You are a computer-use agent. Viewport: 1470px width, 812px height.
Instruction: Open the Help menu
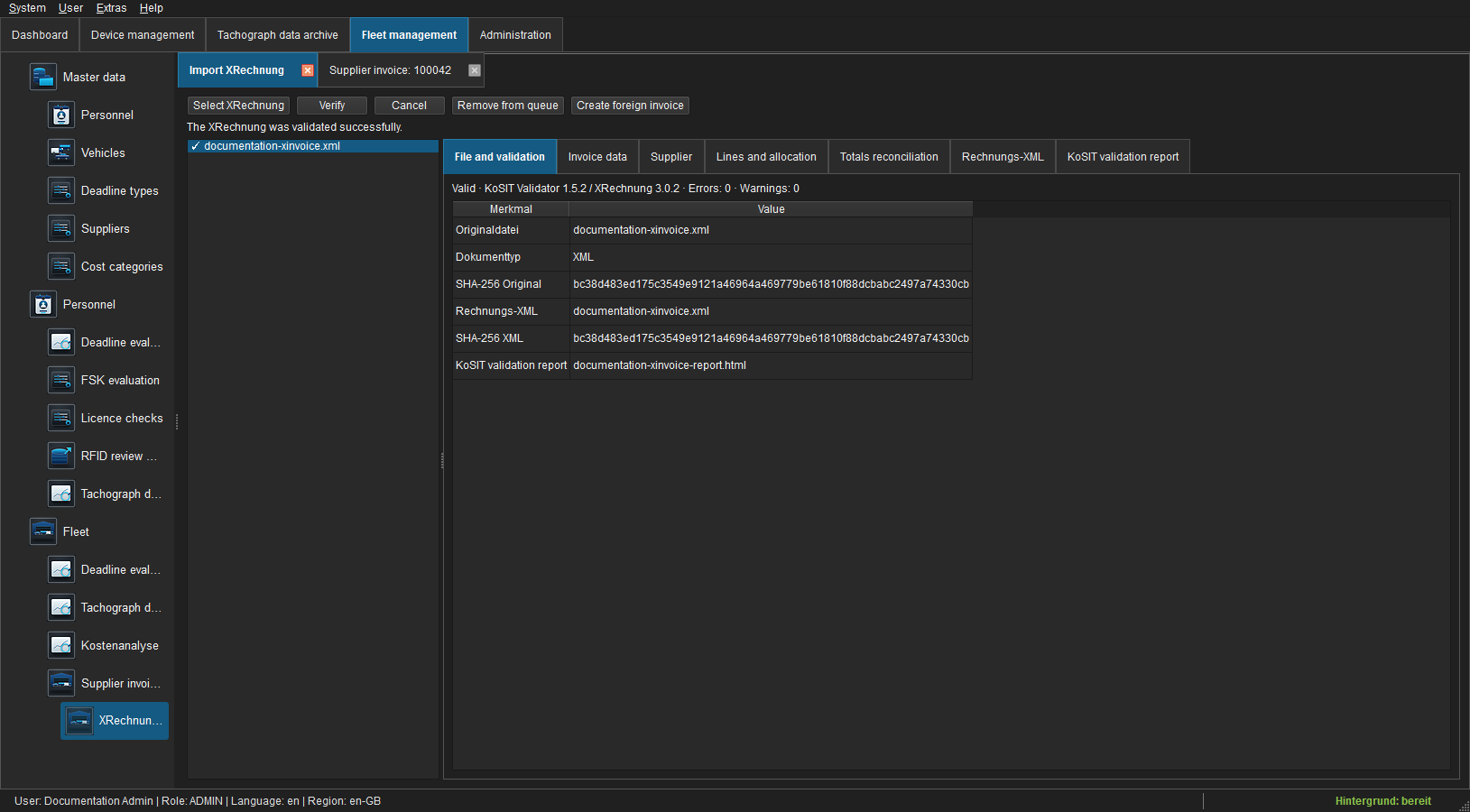151,8
